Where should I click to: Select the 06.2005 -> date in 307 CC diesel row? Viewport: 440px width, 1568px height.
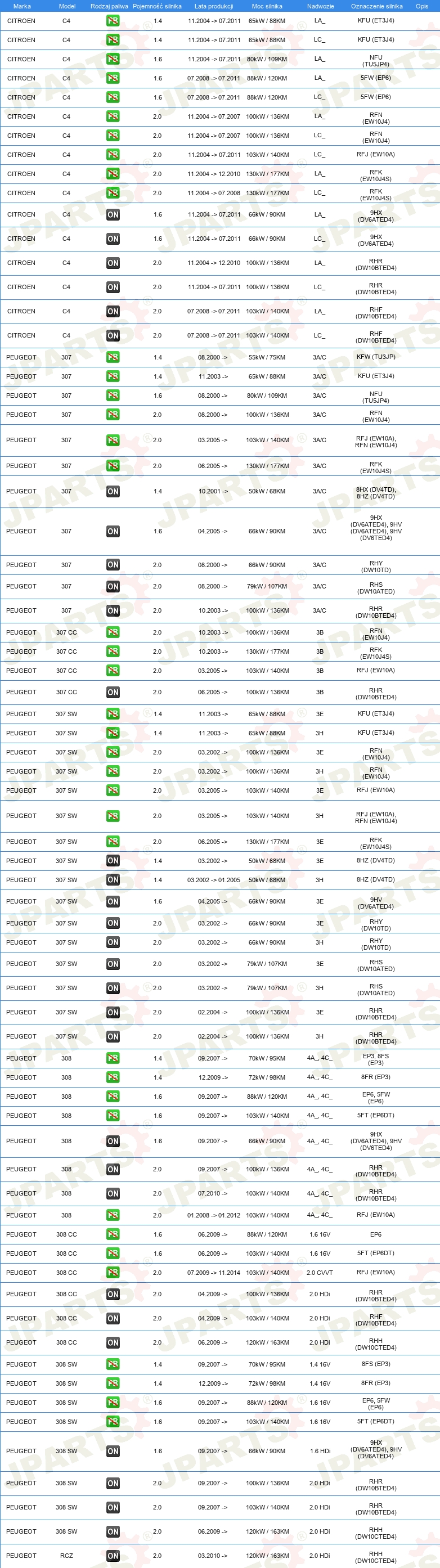[212, 692]
